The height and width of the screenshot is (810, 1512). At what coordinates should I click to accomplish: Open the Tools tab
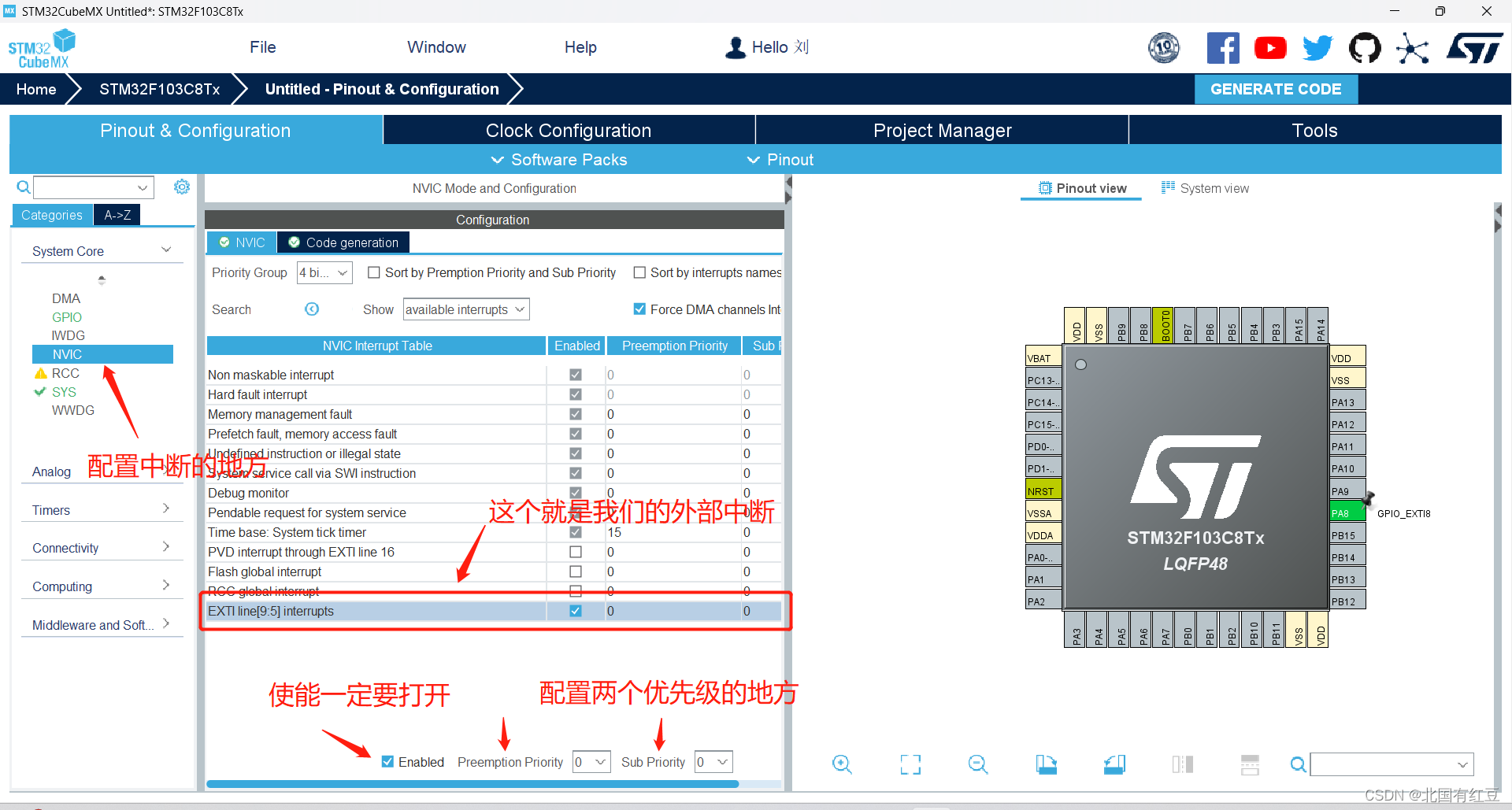(1314, 131)
